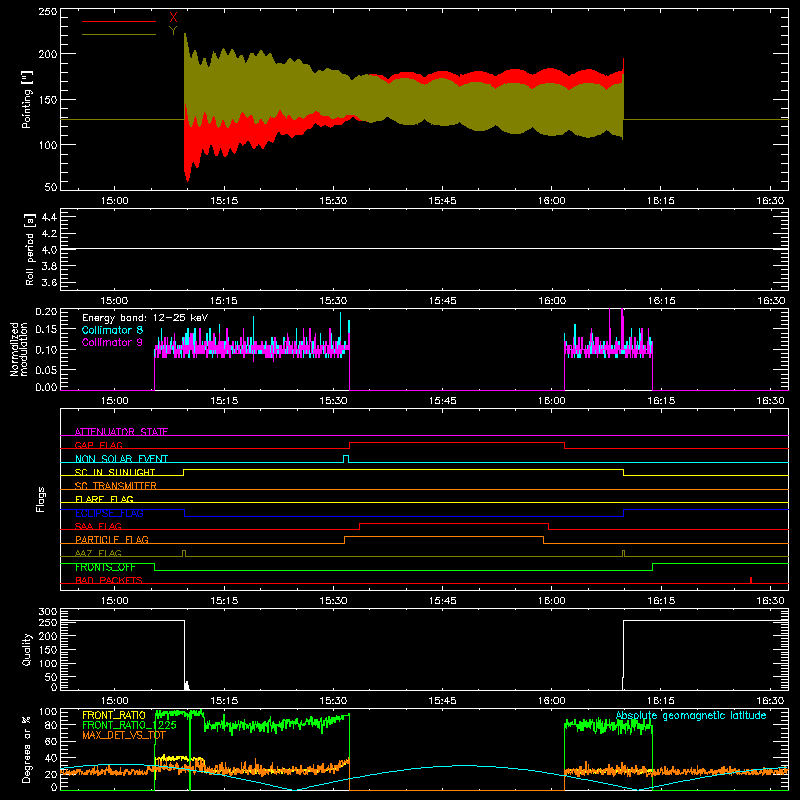Select the ECLIPSE_FLAG label
800x800 pixels.
click(109, 513)
